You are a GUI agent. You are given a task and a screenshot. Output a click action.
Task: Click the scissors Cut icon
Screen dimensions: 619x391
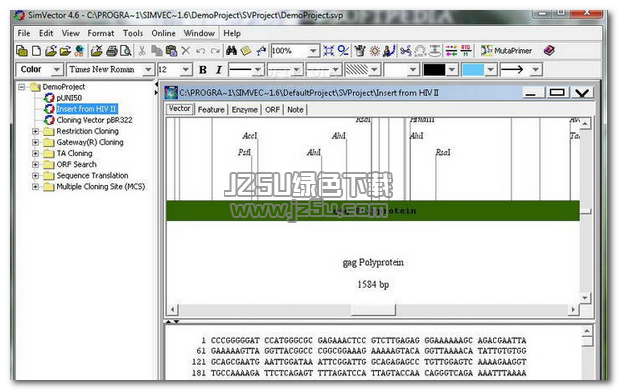142,51
